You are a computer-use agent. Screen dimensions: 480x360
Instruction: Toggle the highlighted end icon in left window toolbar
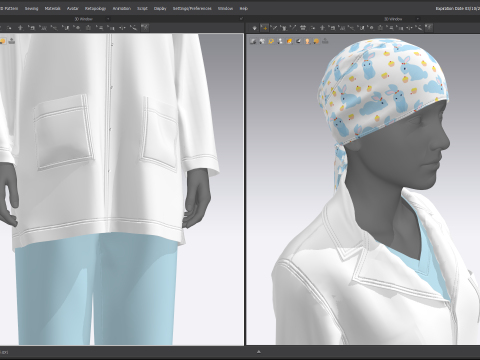(145, 28)
